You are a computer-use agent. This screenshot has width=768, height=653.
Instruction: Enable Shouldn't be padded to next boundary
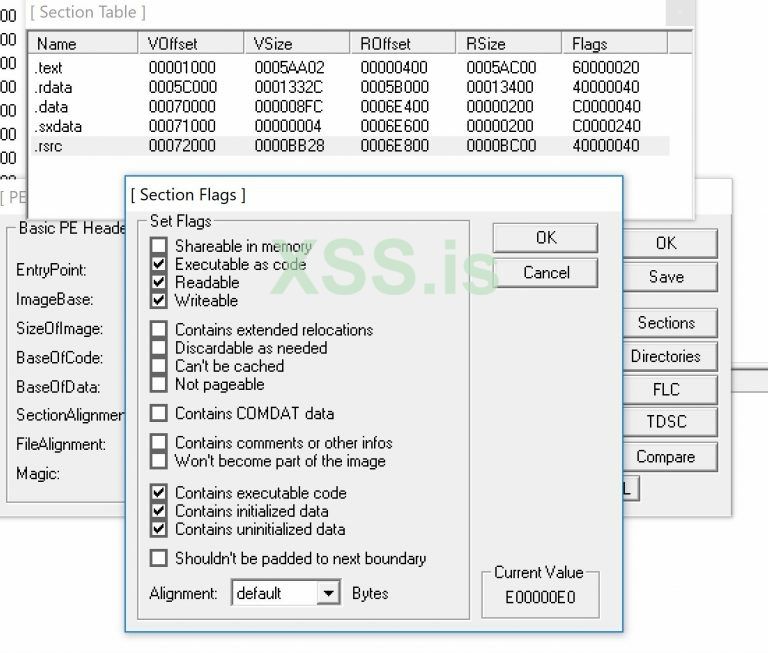pyautogui.click(x=159, y=558)
